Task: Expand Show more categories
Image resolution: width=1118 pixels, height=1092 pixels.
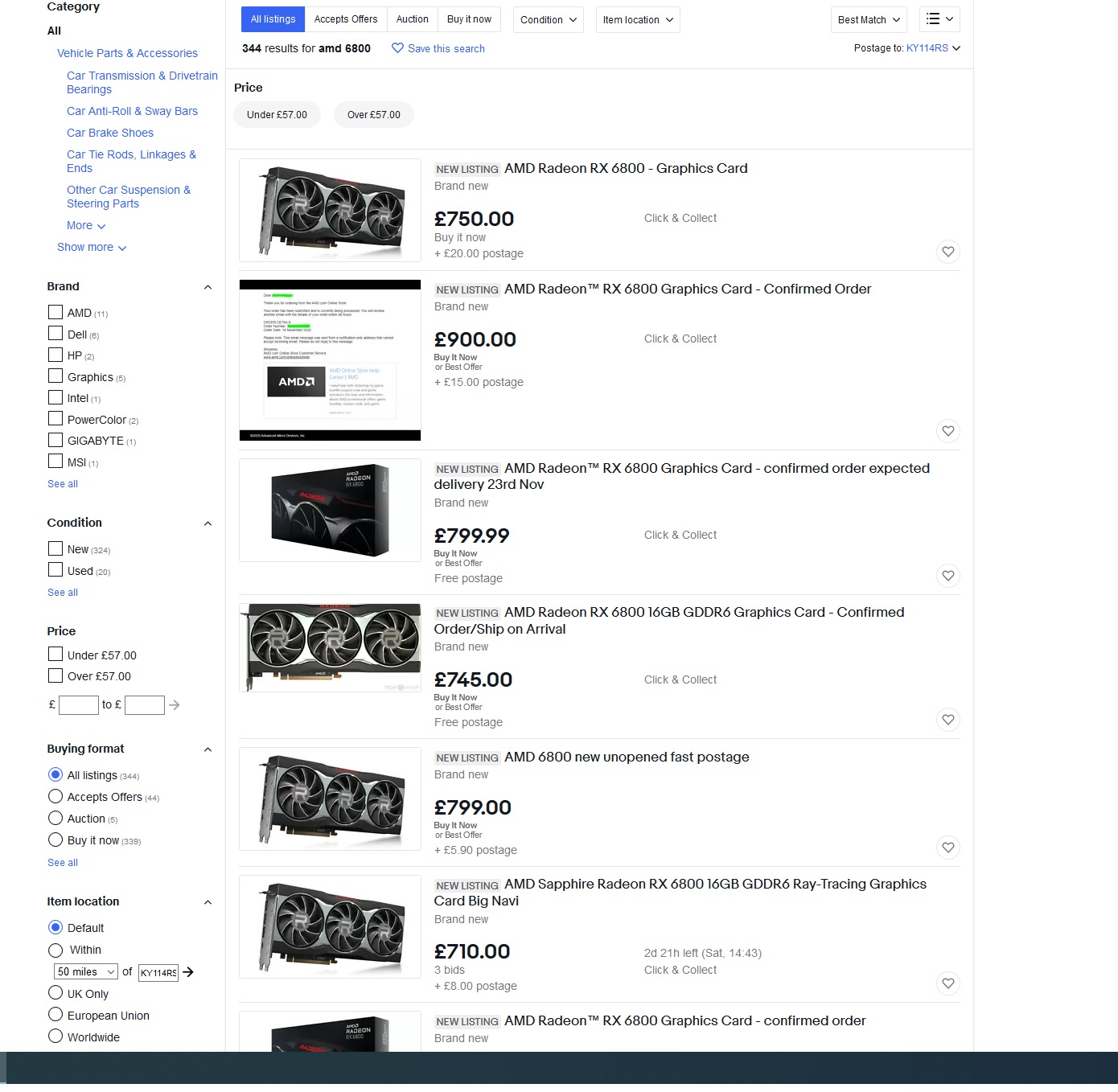Action: (x=92, y=248)
